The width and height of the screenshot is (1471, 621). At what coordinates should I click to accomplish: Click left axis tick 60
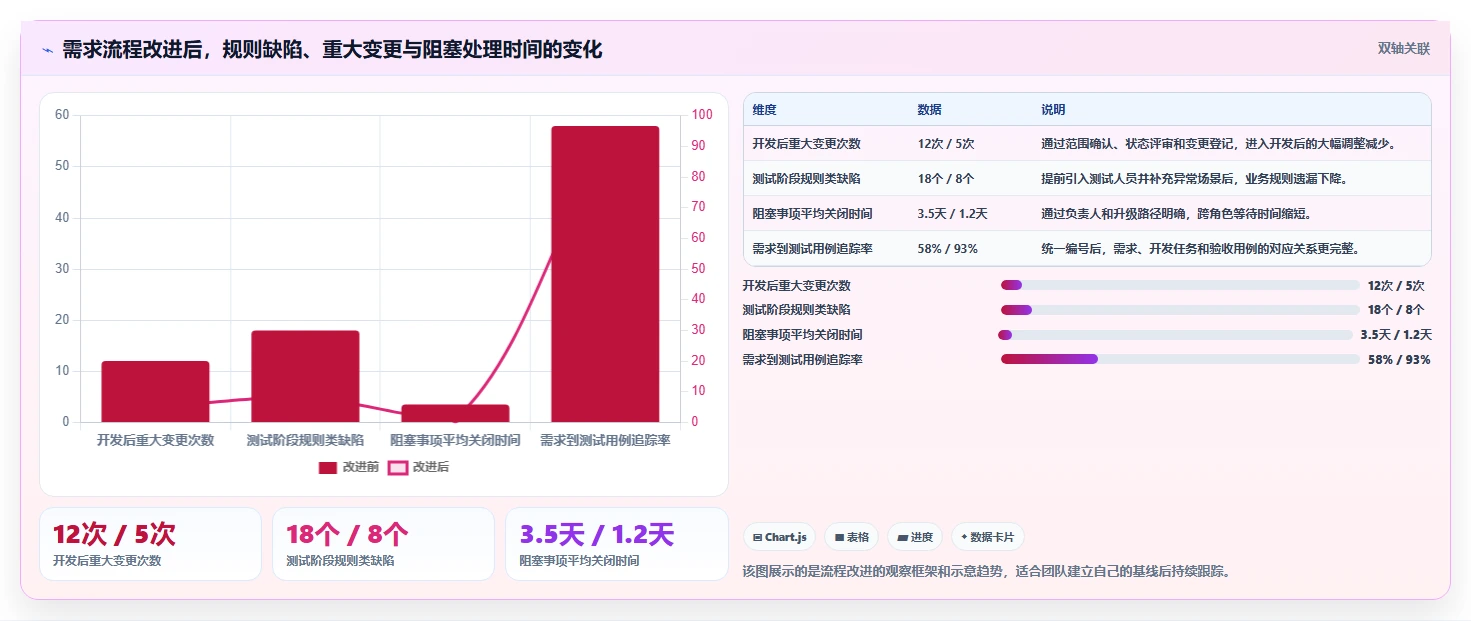(62, 115)
